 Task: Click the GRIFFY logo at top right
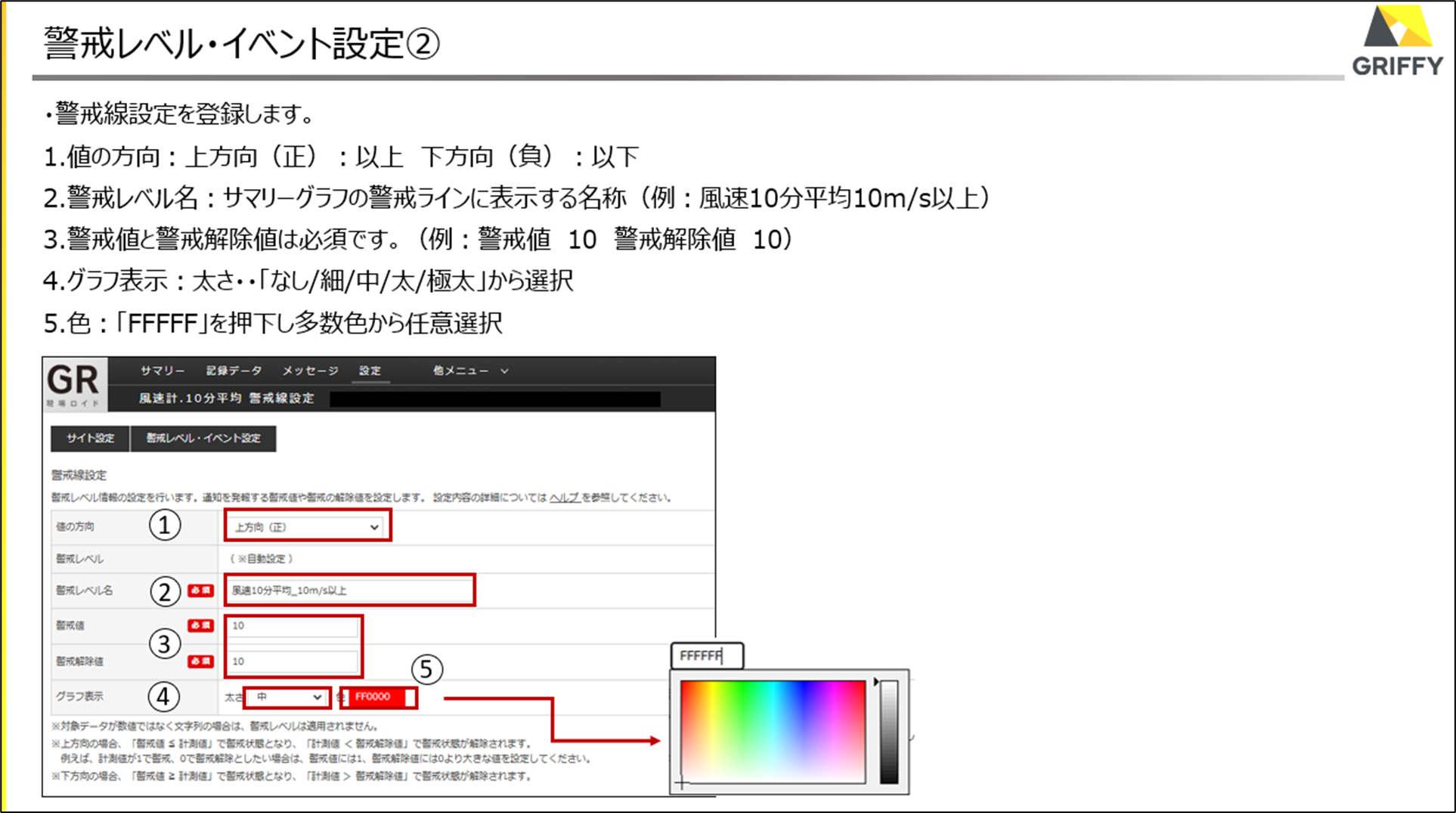point(1397,42)
